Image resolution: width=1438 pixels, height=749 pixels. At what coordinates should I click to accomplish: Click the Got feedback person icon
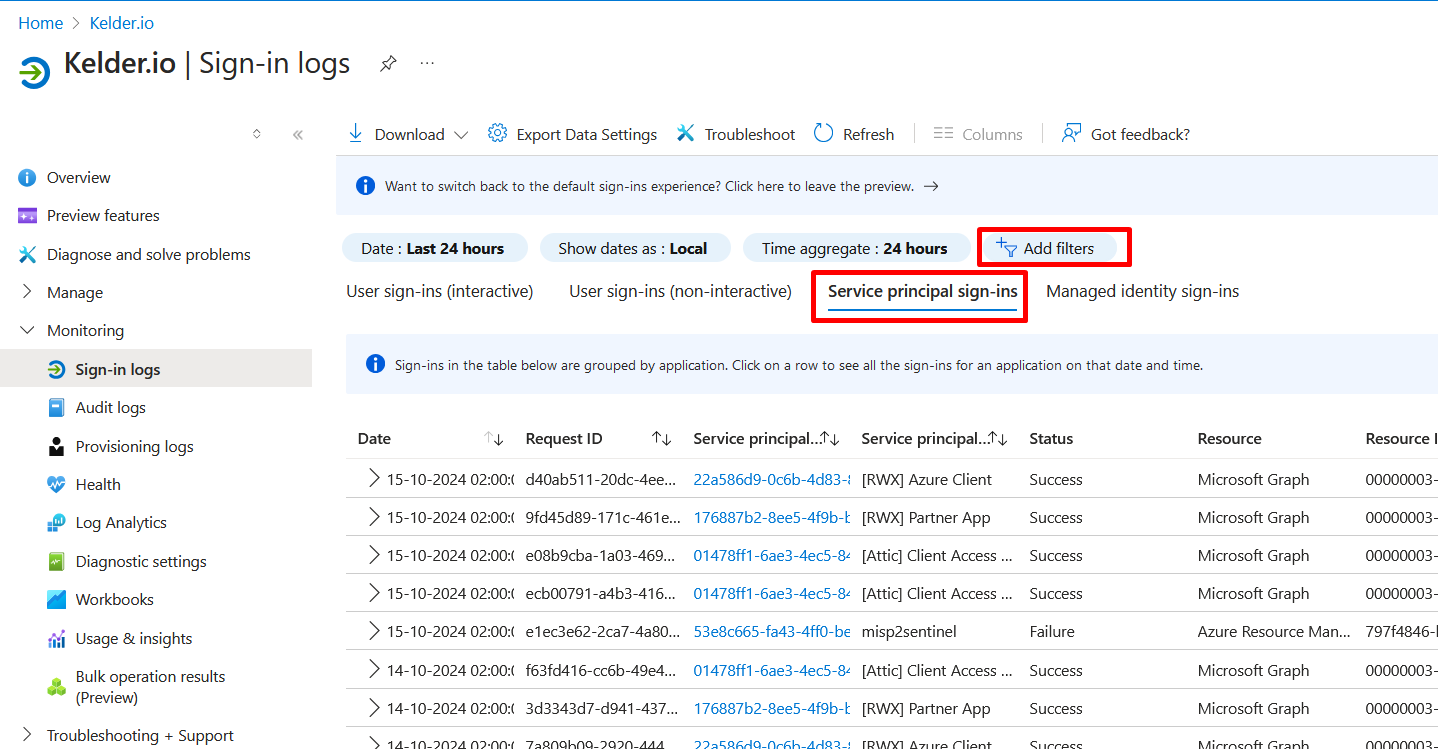[x=1071, y=133]
